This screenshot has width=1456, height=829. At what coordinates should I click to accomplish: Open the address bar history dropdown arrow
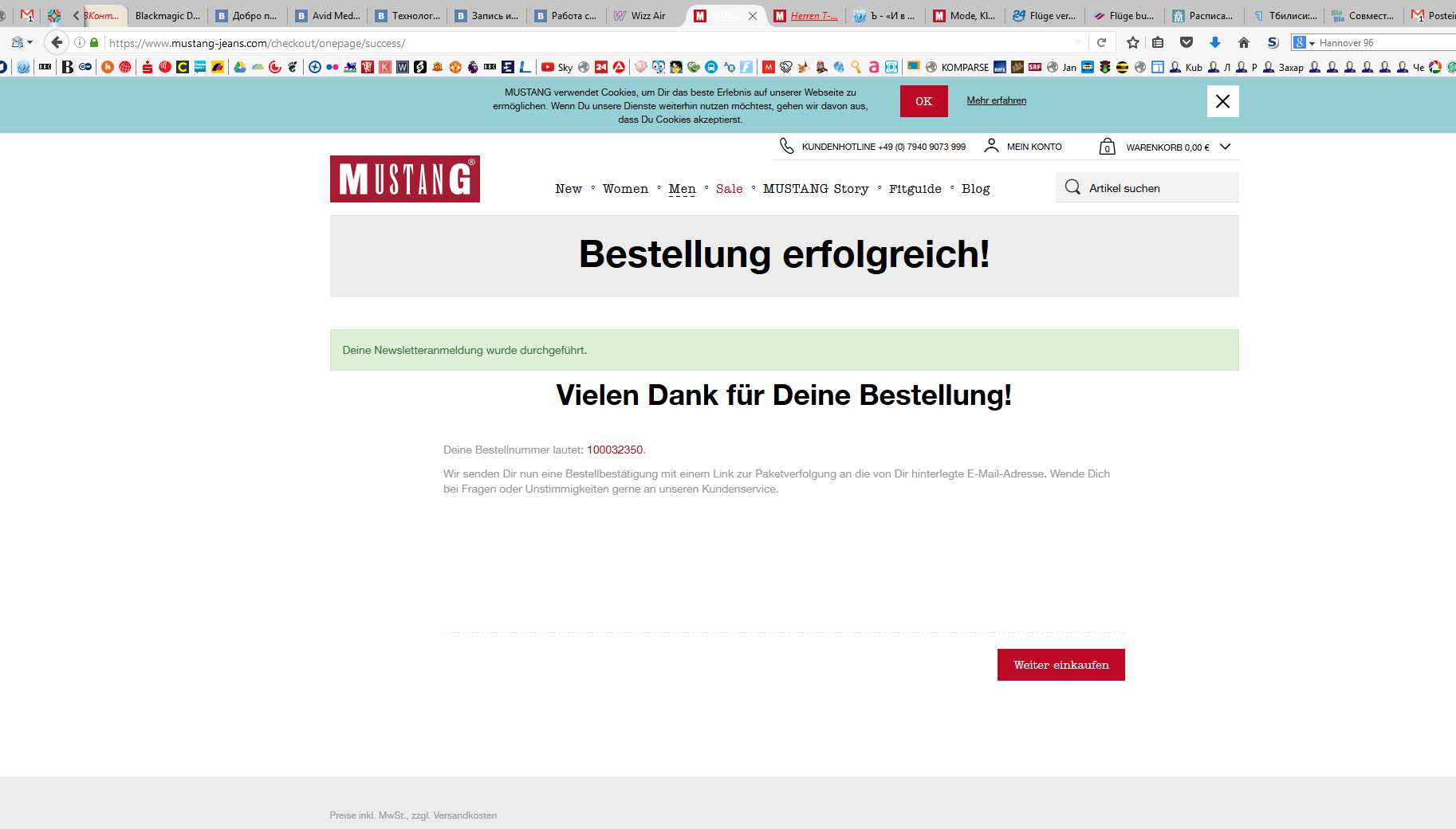(1078, 42)
